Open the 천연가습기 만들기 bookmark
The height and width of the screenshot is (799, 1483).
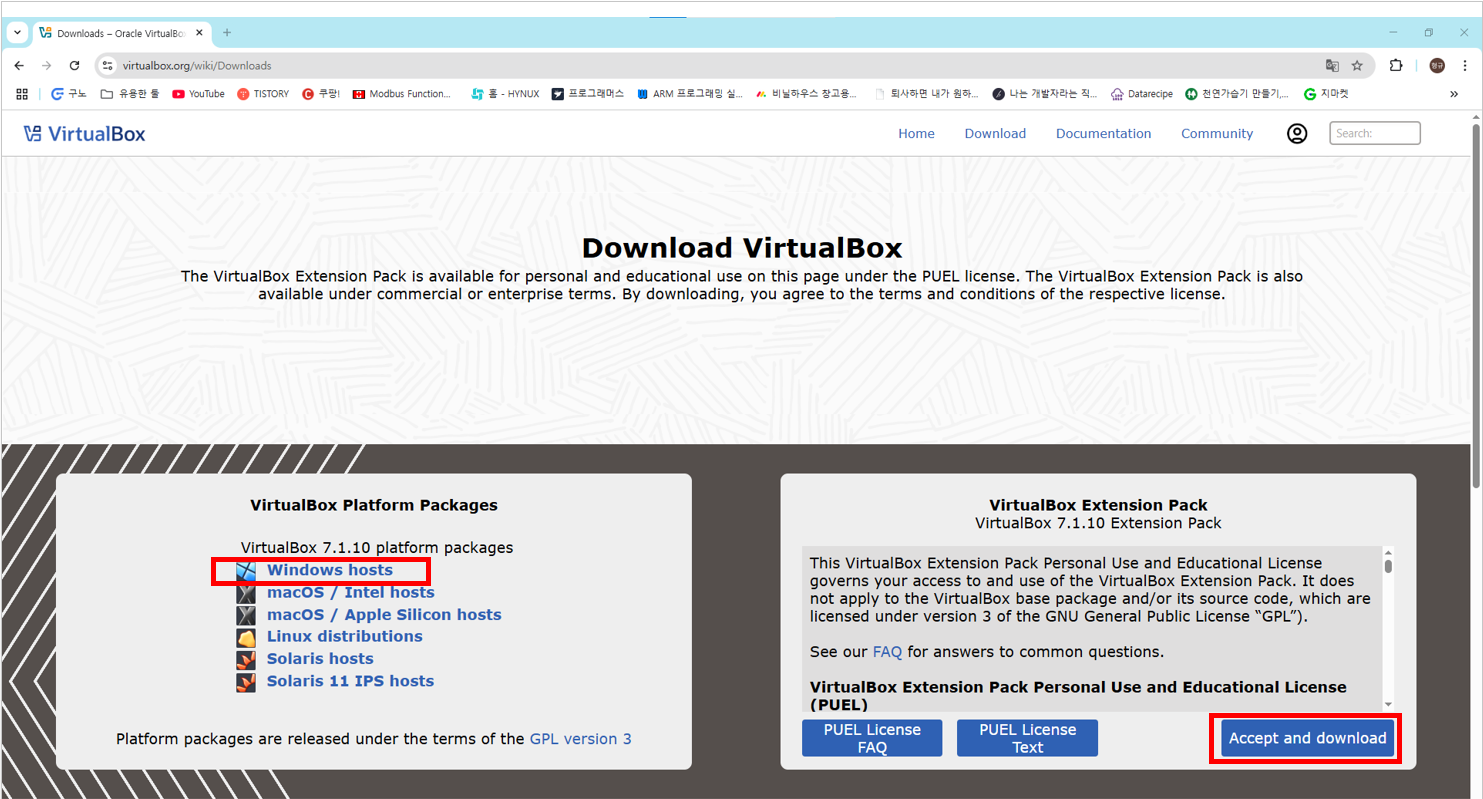[1238, 94]
